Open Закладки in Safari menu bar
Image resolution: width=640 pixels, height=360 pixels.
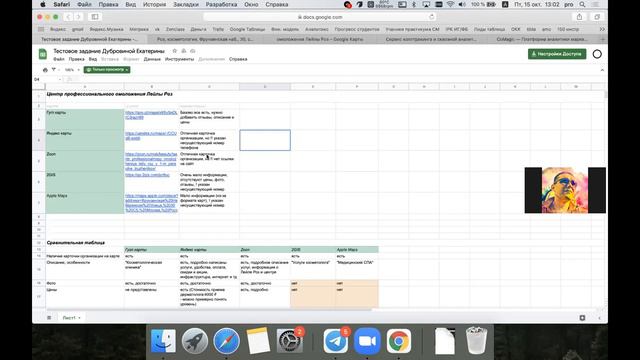186,4
